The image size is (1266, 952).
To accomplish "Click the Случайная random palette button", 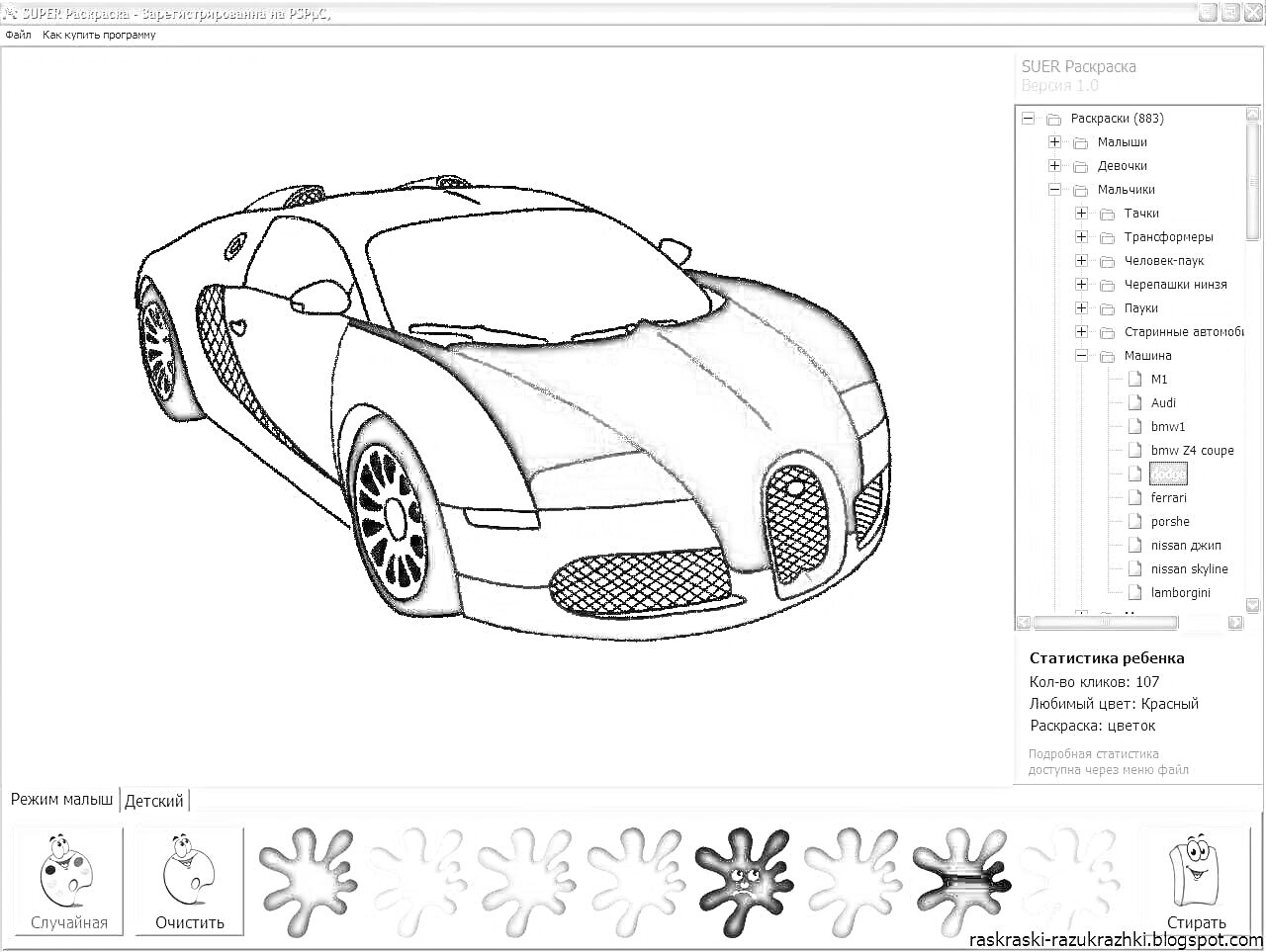I will (68, 882).
